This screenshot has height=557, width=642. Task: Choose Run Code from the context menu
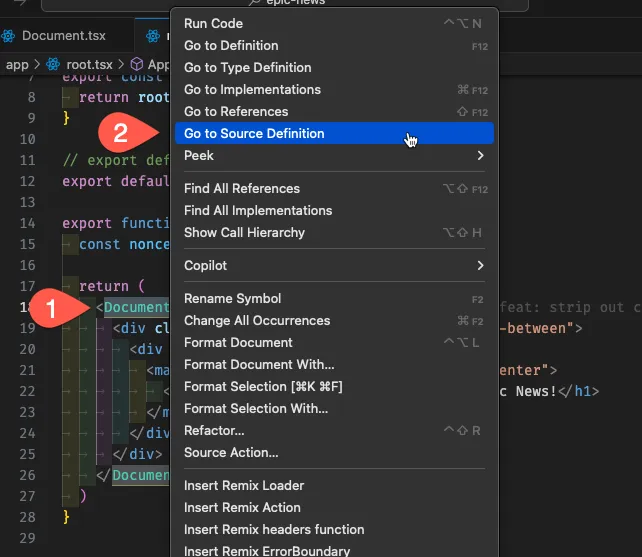coord(334,23)
